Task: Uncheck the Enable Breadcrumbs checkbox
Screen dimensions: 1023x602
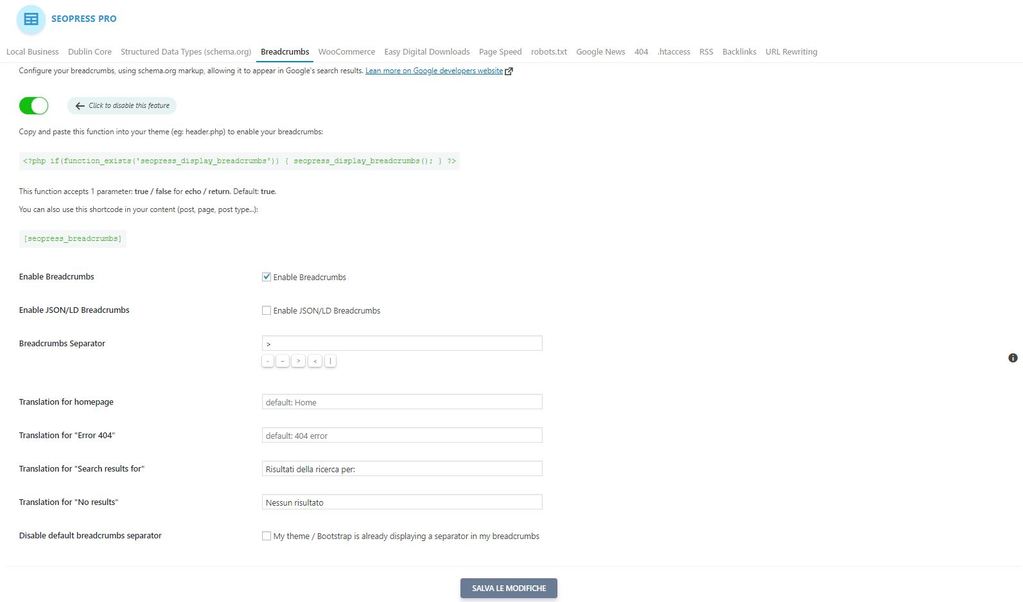Action: coord(266,277)
